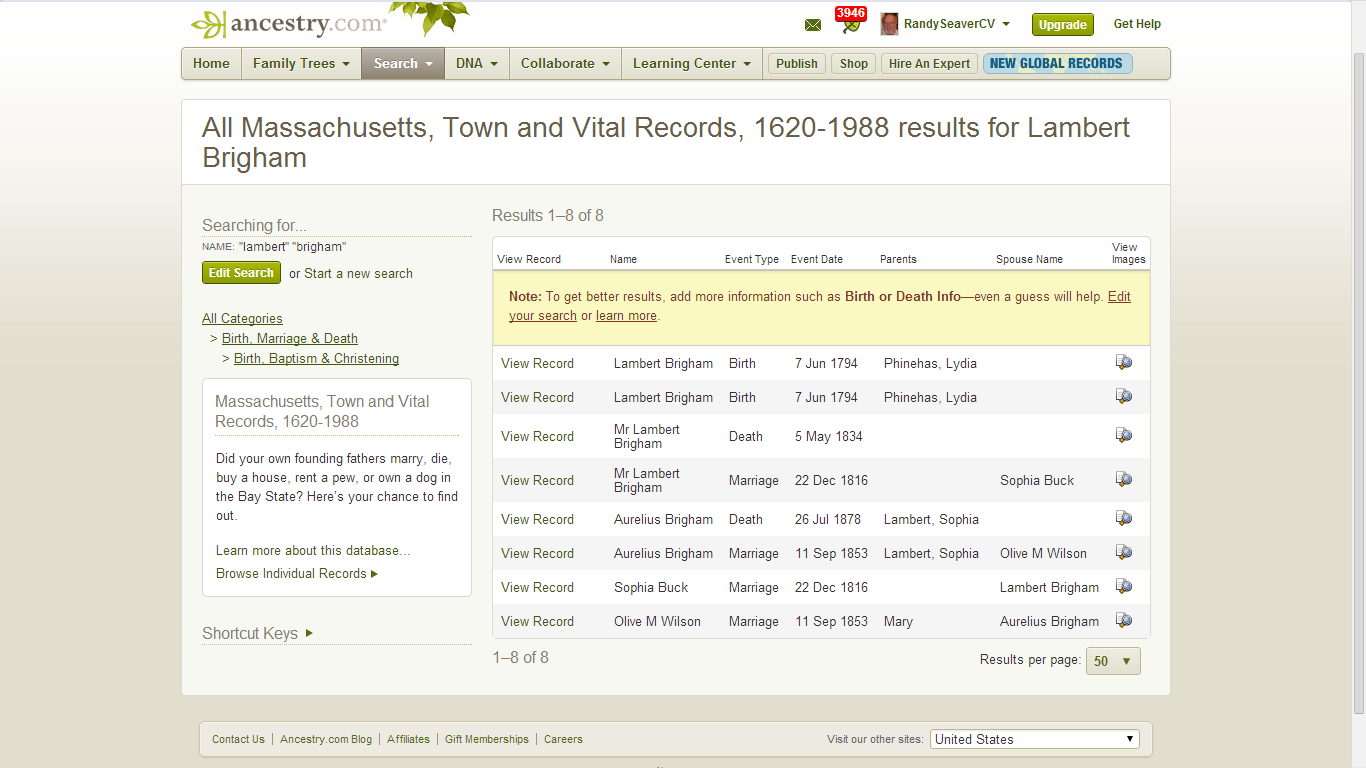Open the Shop page
Screen dimensions: 1366x768
point(854,63)
